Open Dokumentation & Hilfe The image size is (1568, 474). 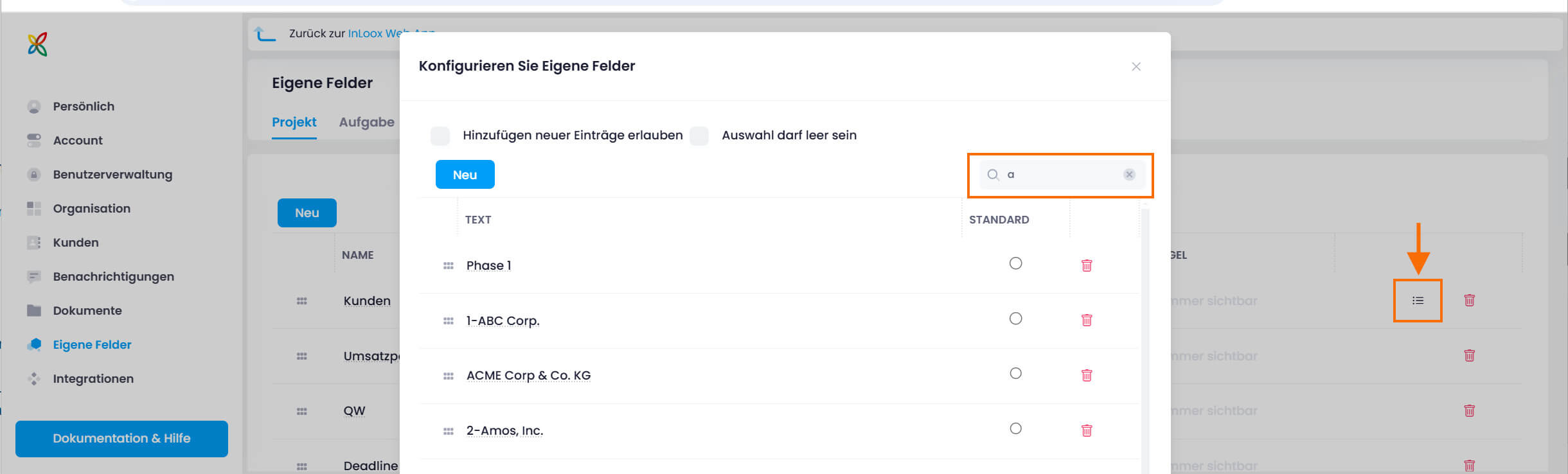click(121, 439)
